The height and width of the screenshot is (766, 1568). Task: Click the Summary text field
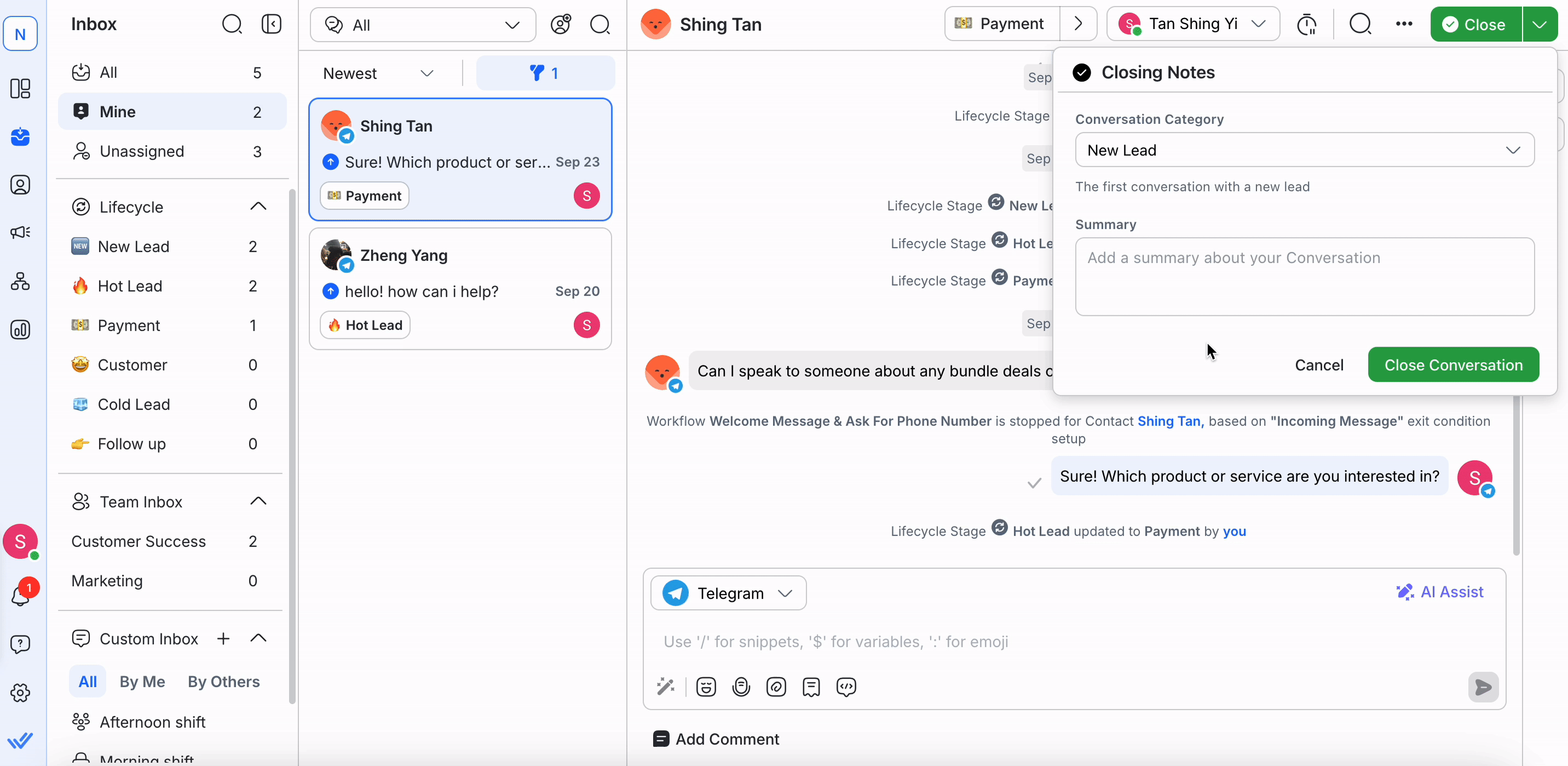(1304, 277)
